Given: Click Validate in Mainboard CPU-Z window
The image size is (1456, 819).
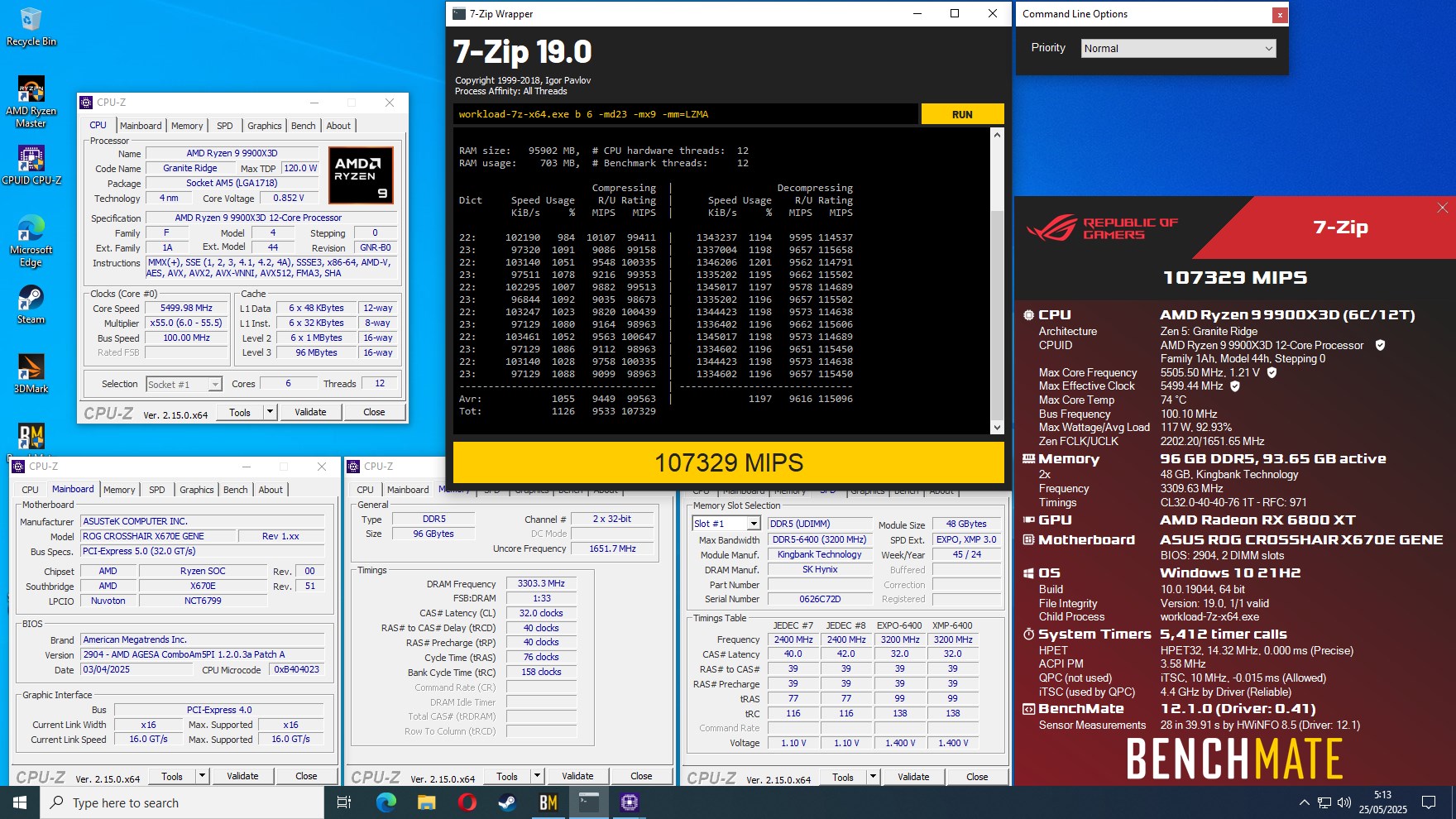Looking at the screenshot, I should tap(242, 776).
